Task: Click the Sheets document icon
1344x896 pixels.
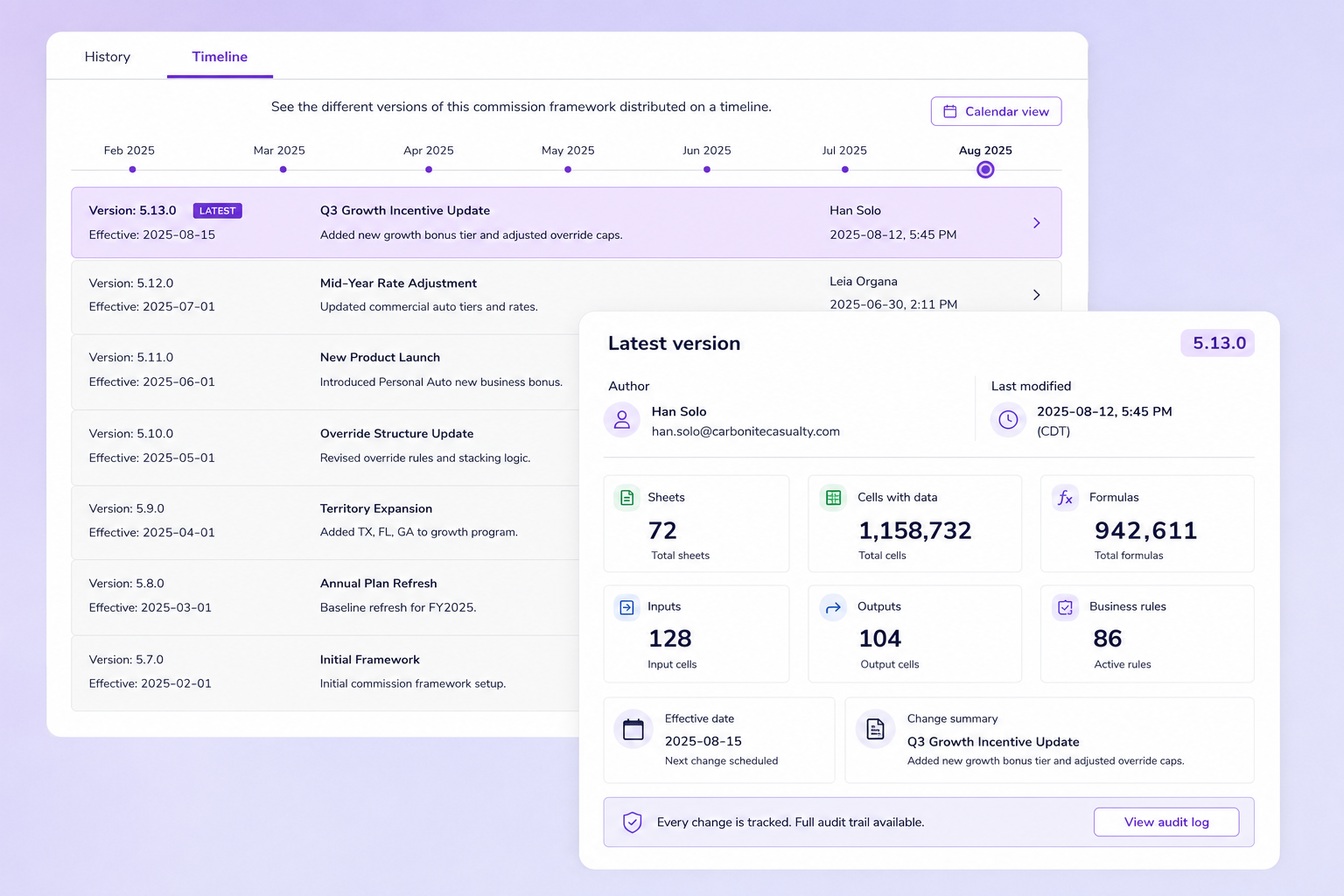Action: pyautogui.click(x=626, y=498)
